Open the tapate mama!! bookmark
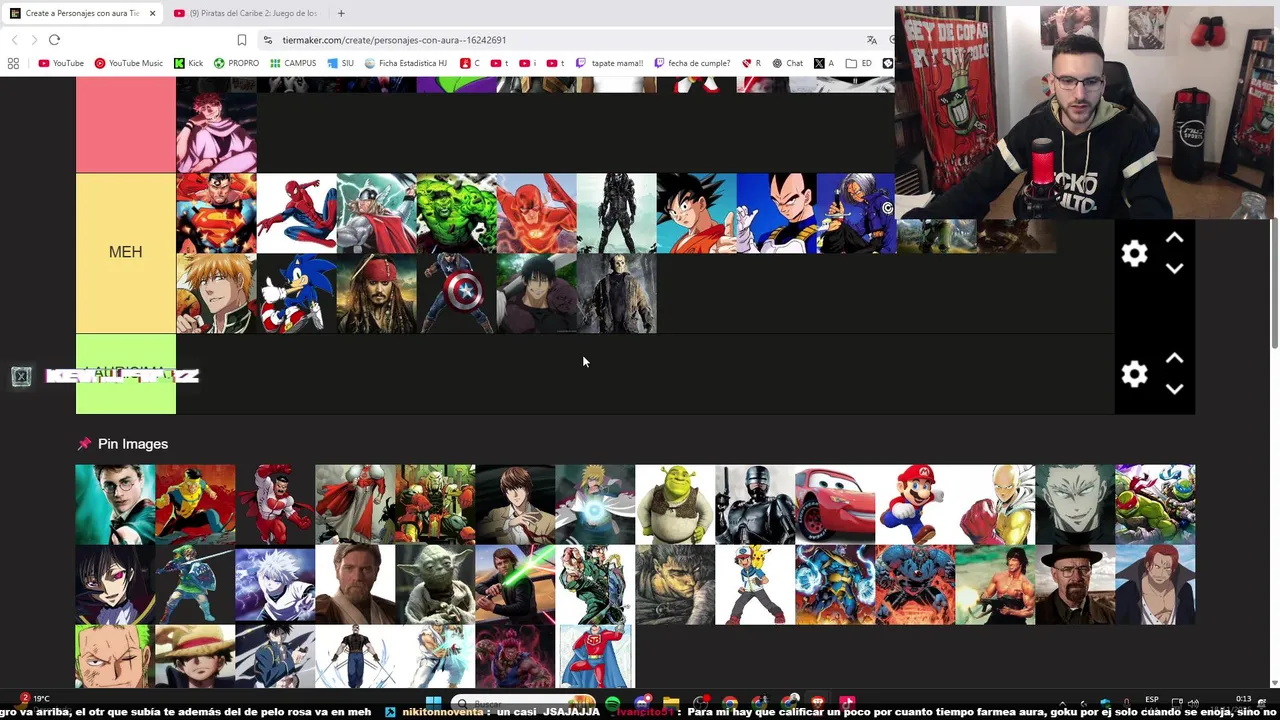1280x720 pixels. tap(609, 63)
